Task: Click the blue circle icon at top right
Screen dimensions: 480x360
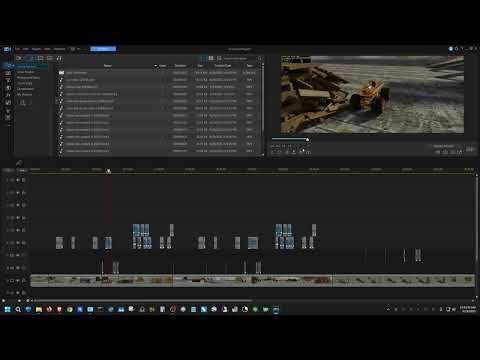Action: coord(451,49)
